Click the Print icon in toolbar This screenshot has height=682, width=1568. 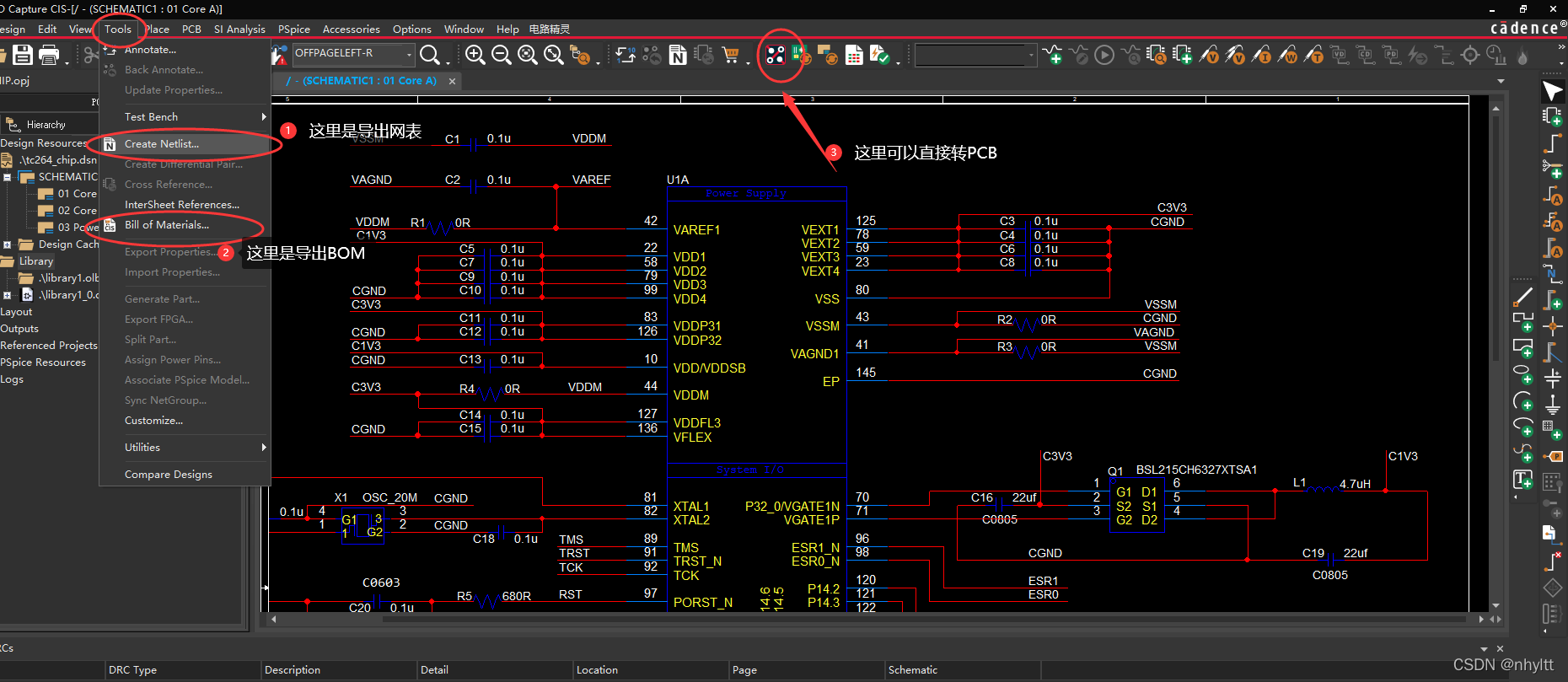50,56
